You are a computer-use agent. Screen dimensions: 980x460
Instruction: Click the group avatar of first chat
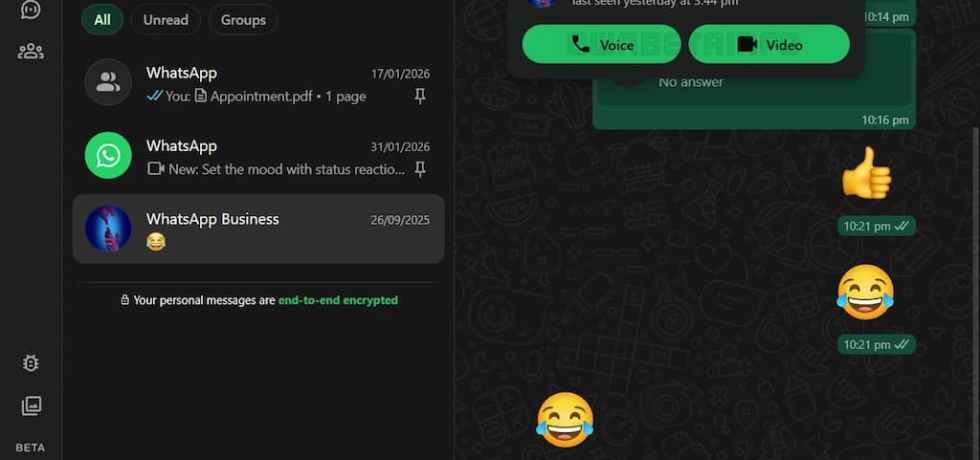point(108,82)
